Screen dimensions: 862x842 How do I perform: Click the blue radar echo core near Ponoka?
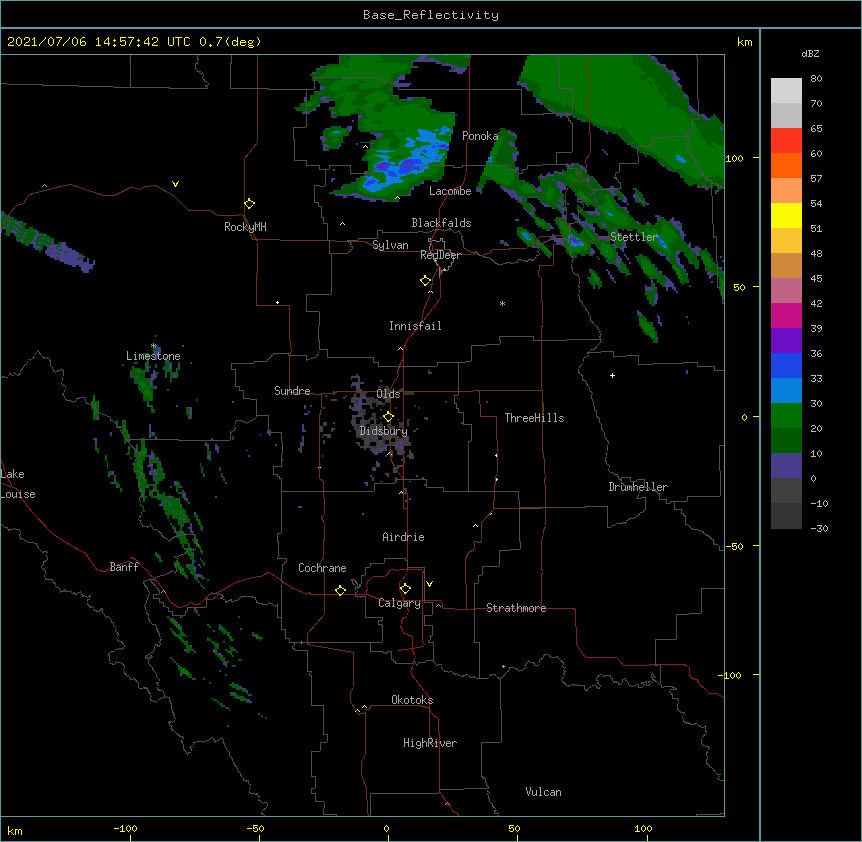(x=407, y=162)
